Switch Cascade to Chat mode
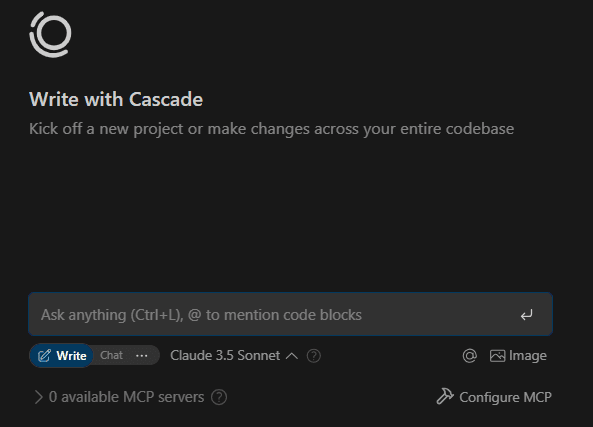The width and height of the screenshot is (593, 427). 111,356
